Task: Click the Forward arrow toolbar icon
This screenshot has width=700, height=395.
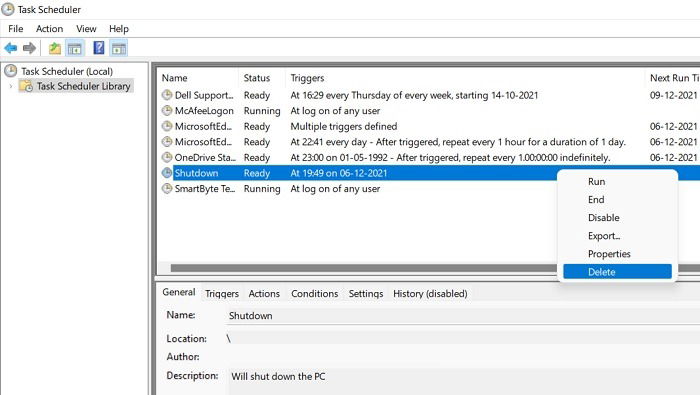Action: (x=29, y=48)
